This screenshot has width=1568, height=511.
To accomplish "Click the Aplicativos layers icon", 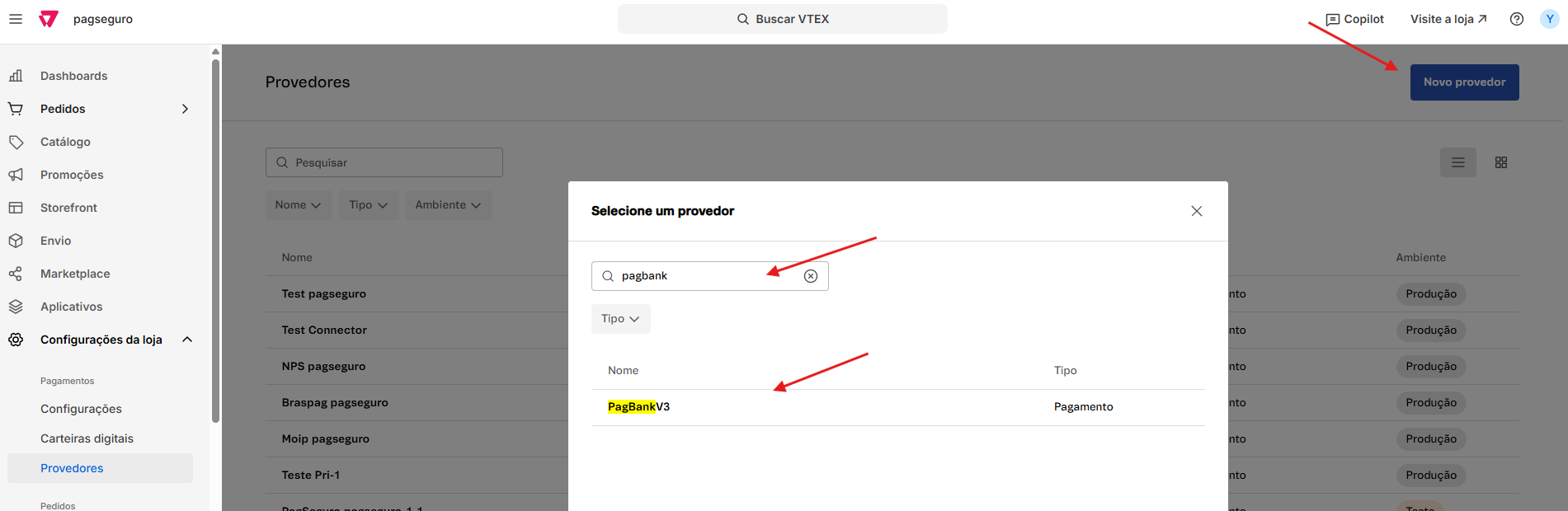I will pyautogui.click(x=16, y=307).
